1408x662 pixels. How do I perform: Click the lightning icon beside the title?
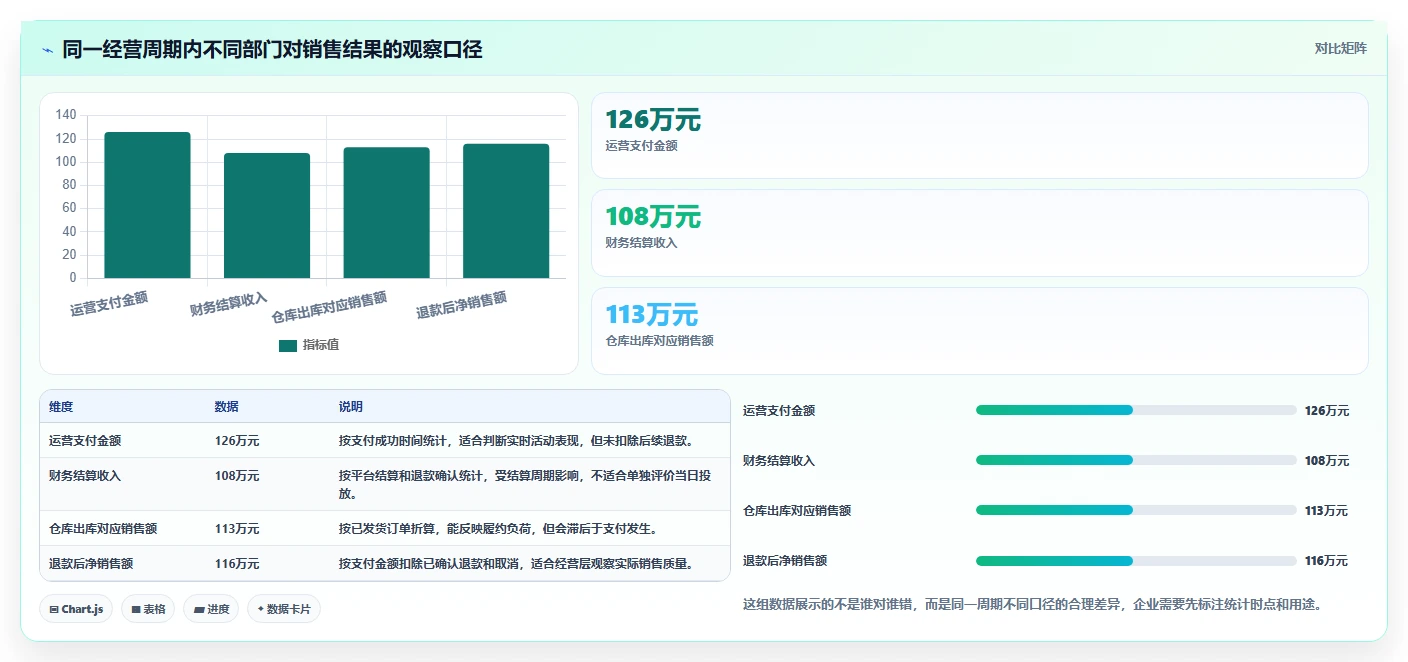48,50
